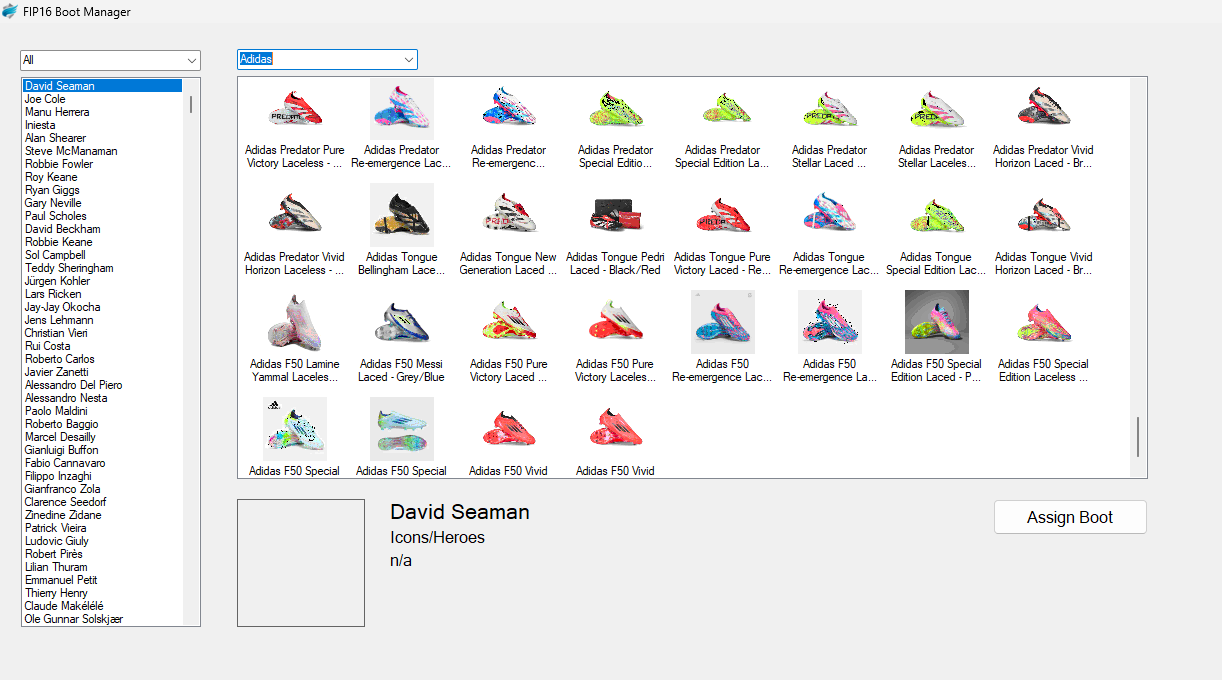The height and width of the screenshot is (680, 1222).
Task: Select Marcel Desailly from the list
Action: (x=102, y=437)
